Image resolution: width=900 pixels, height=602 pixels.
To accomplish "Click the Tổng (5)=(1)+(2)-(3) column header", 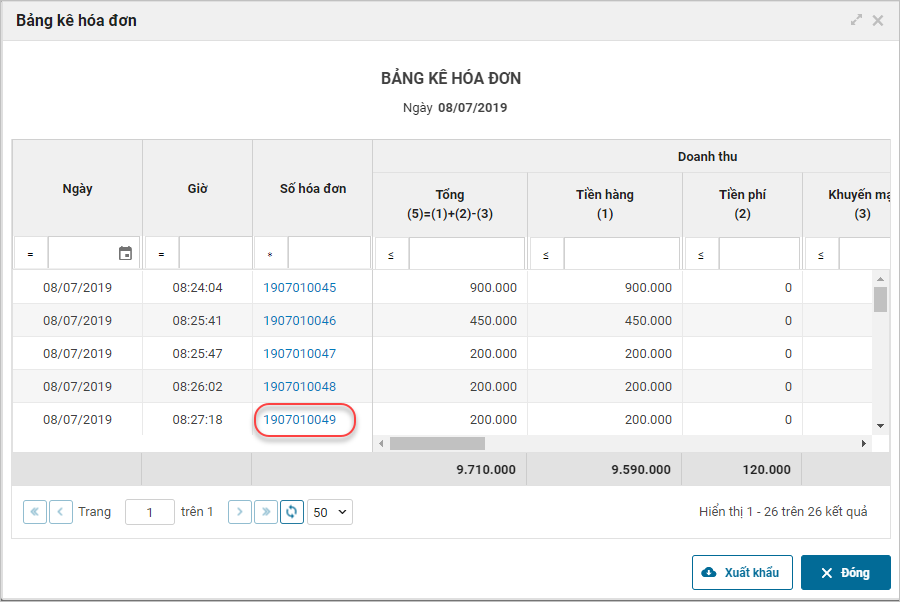I will coord(450,204).
